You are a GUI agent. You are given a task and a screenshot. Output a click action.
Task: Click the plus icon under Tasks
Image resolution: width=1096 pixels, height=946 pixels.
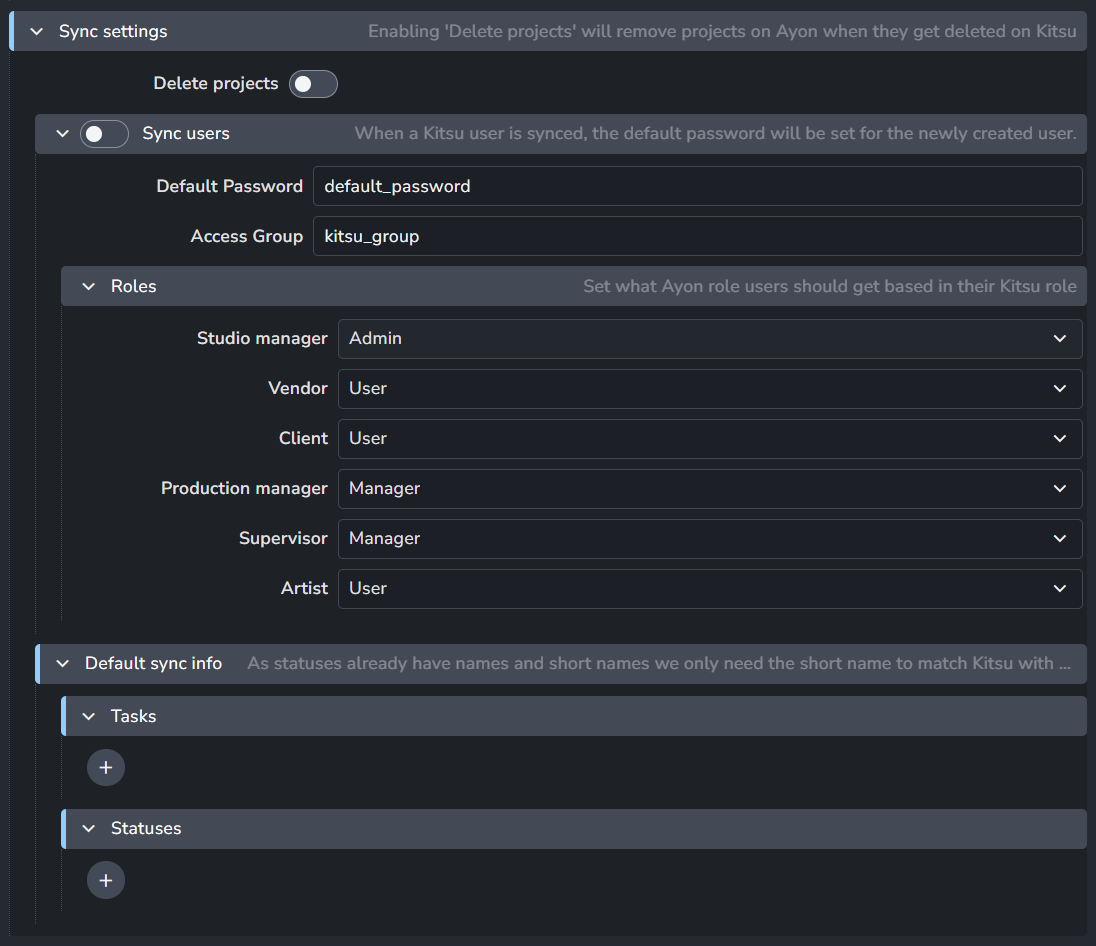[x=106, y=768]
